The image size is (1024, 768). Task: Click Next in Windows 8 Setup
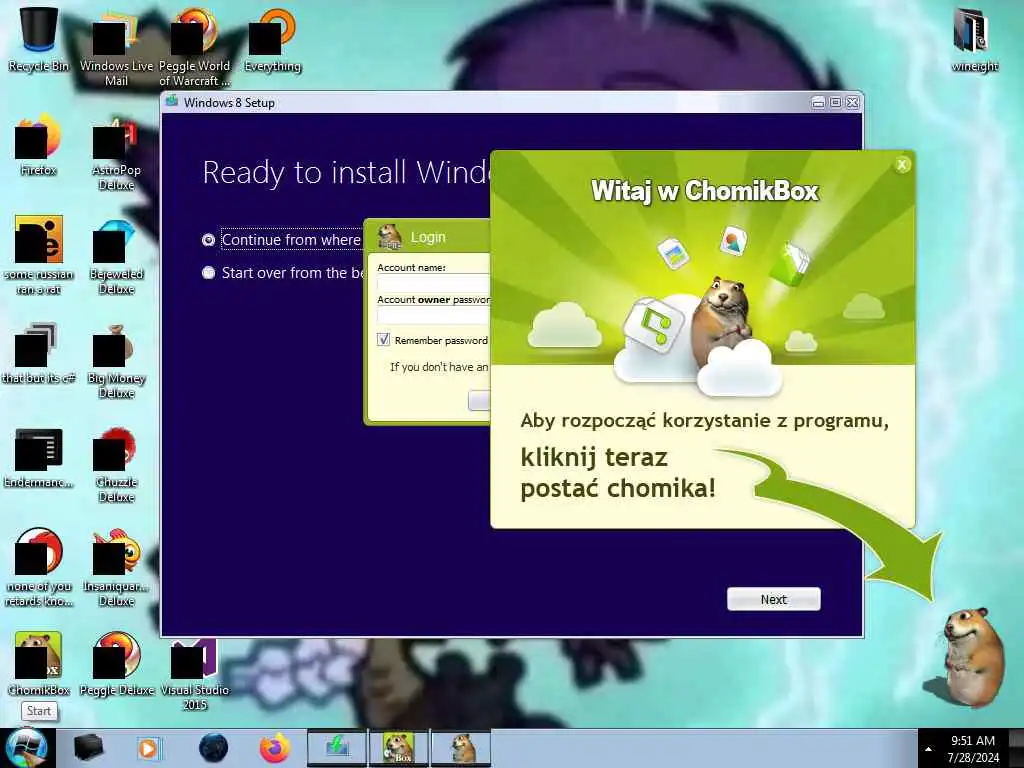point(774,600)
